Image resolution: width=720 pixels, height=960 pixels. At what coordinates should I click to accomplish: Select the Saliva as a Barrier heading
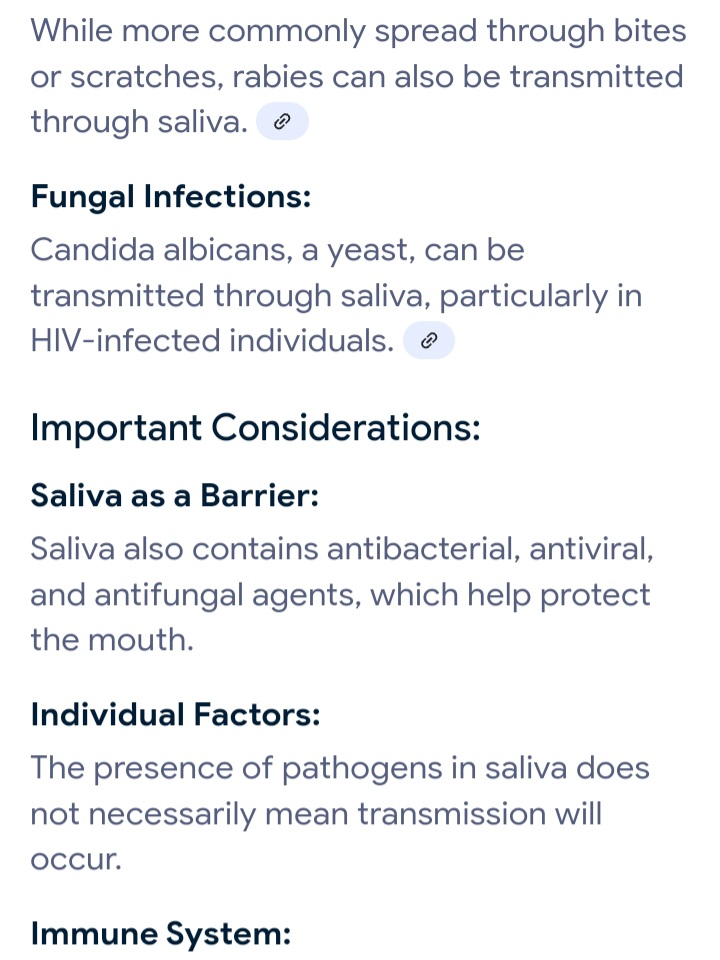point(174,495)
